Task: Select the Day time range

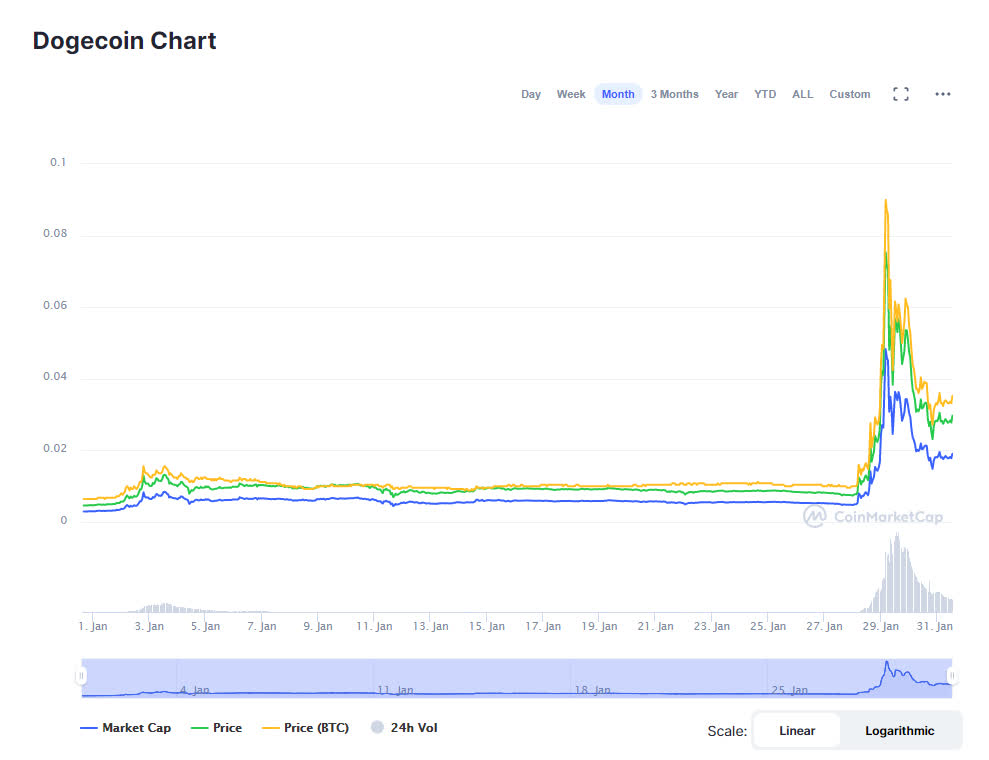Action: (531, 94)
